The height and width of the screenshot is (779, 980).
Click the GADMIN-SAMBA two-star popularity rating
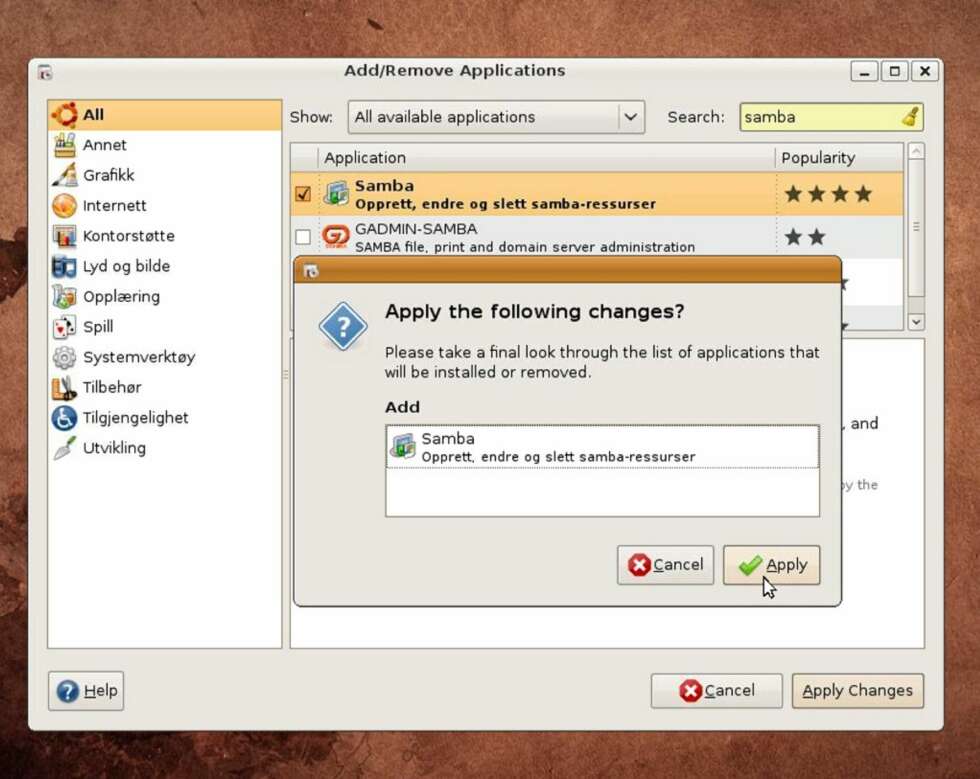805,237
